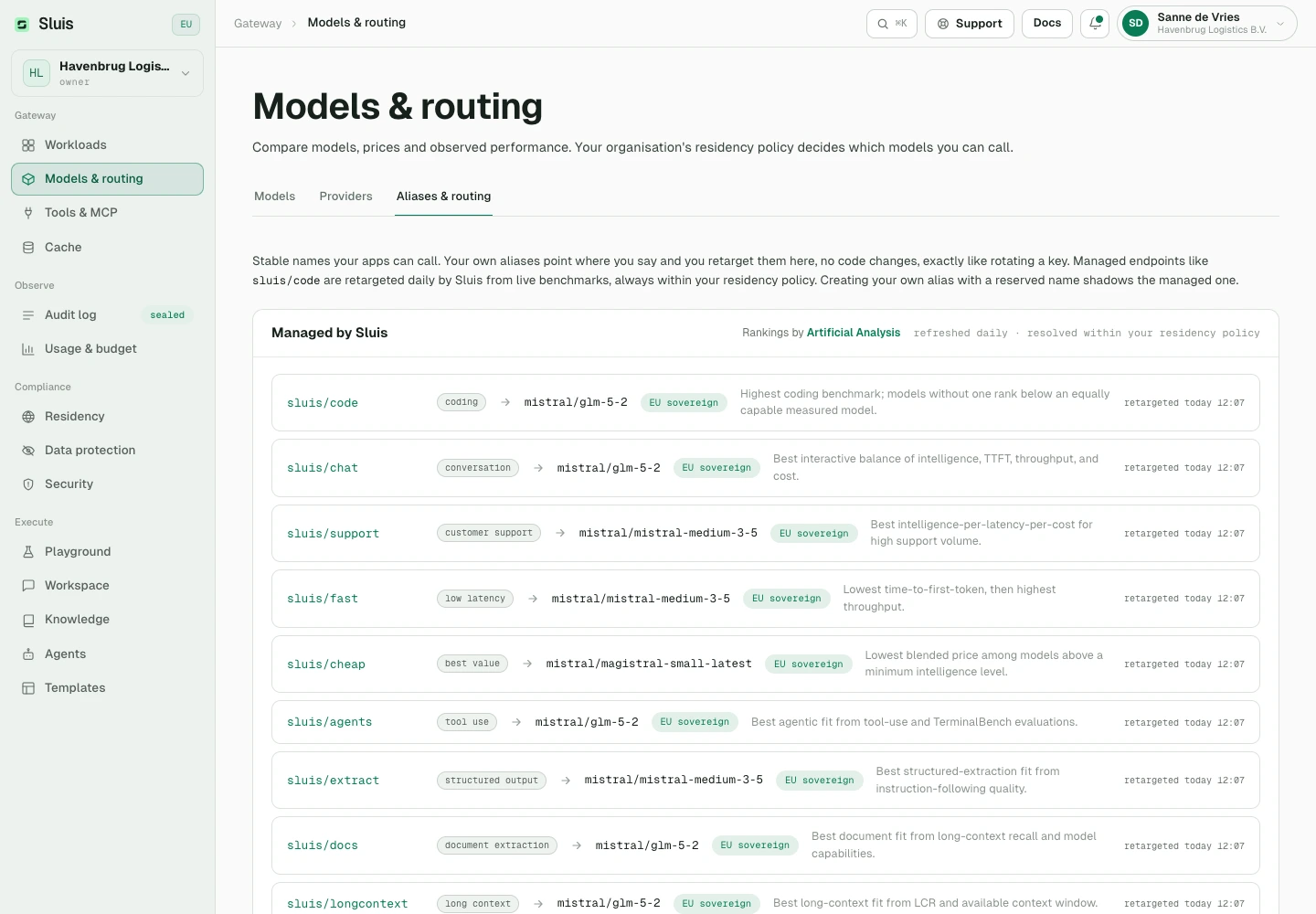Image resolution: width=1316 pixels, height=914 pixels.
Task: Open the sluis/docs alias
Action: click(x=323, y=845)
